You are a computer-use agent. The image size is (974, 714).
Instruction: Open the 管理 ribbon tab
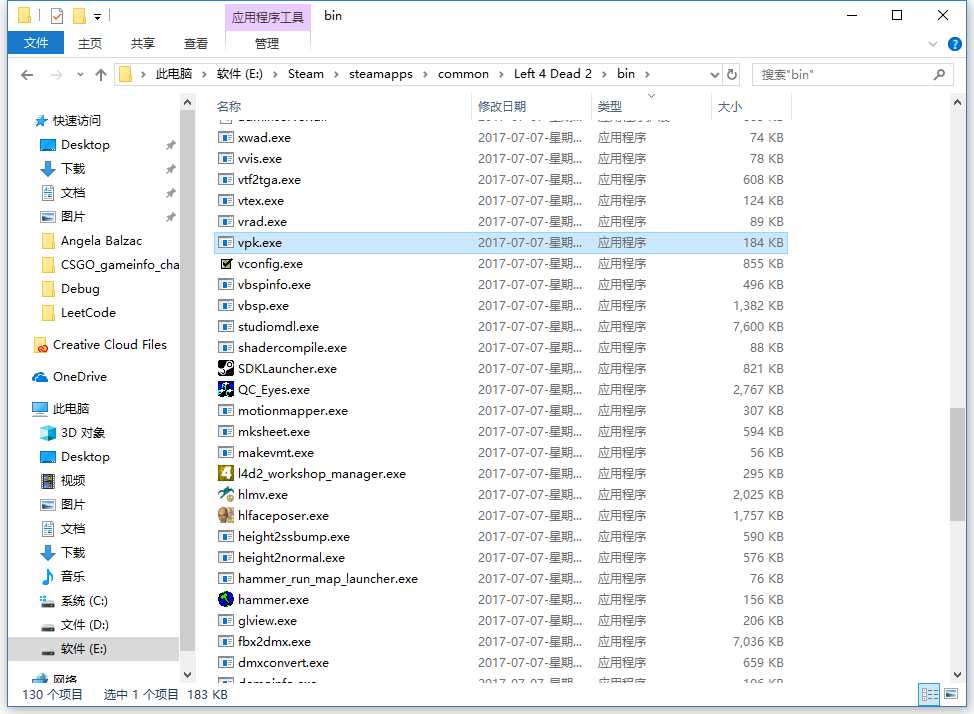tap(267, 43)
